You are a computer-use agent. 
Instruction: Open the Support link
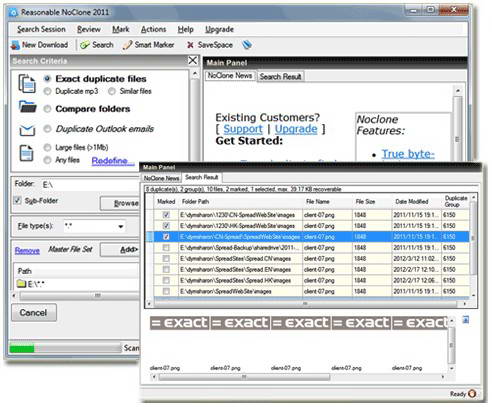point(243,129)
